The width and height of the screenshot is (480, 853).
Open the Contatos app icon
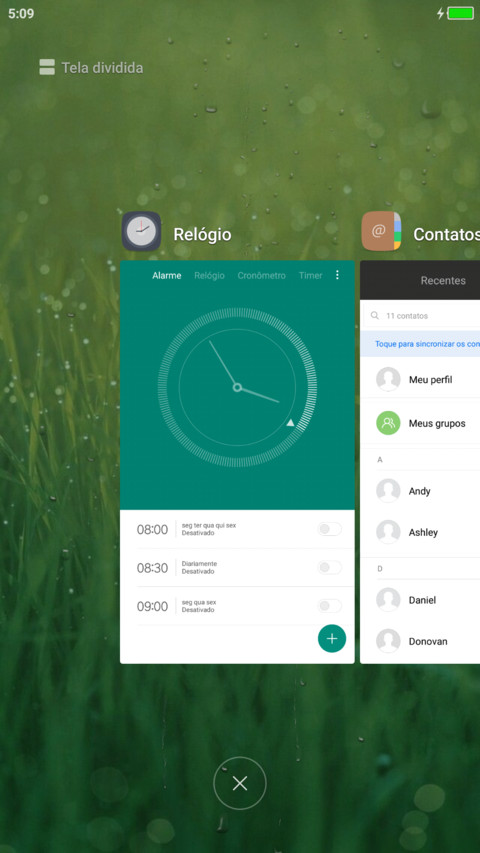click(x=381, y=231)
